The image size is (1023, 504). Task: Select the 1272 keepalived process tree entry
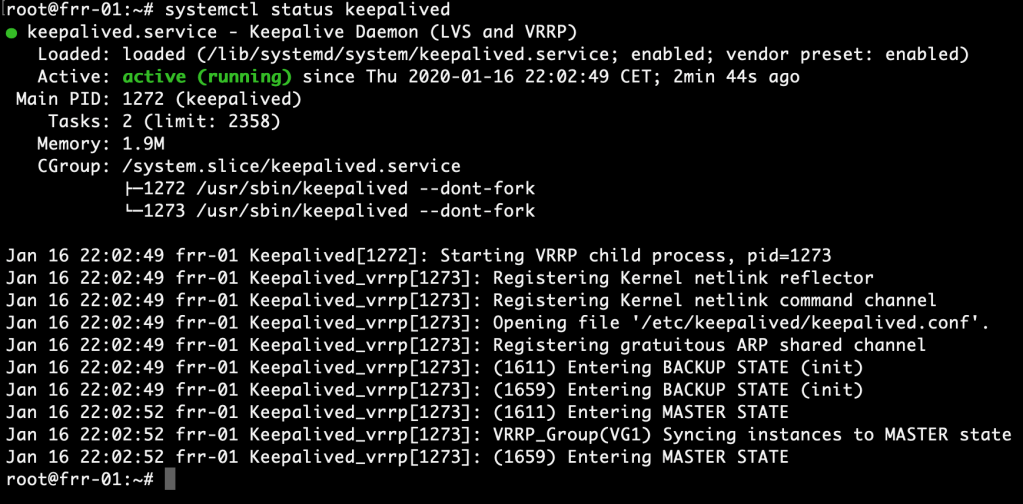click(x=330, y=188)
